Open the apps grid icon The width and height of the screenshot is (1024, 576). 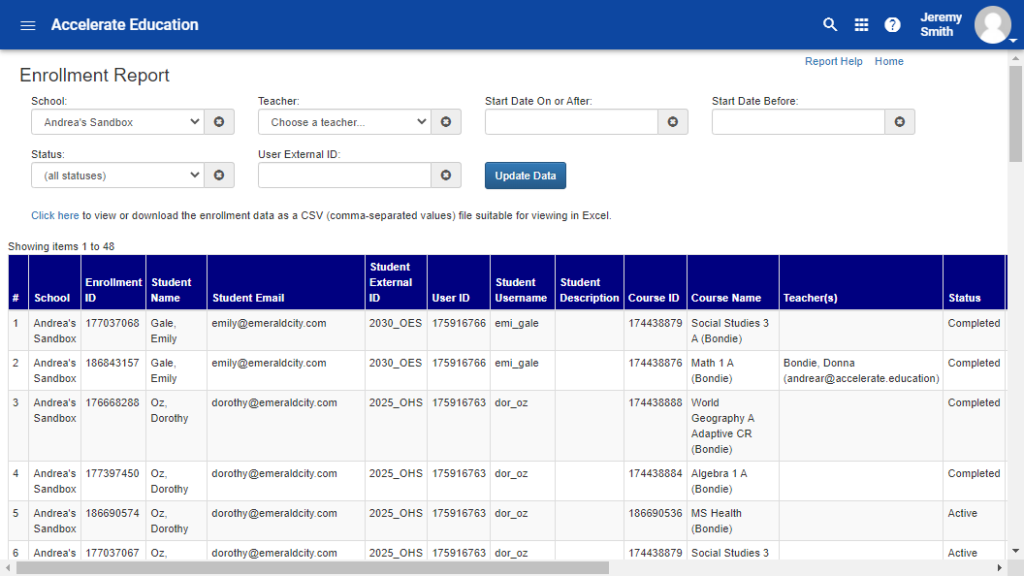(861, 25)
